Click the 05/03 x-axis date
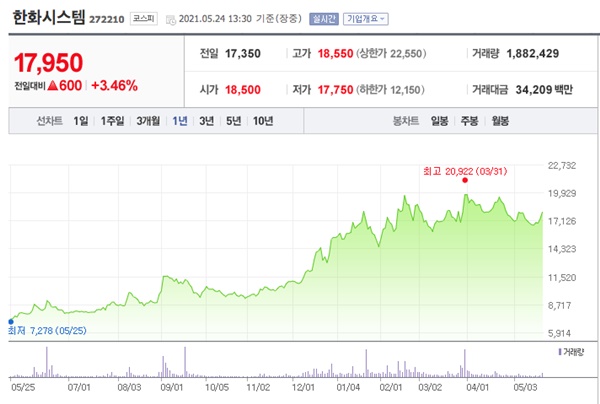Screen dimensions: 600x404 click(x=525, y=388)
